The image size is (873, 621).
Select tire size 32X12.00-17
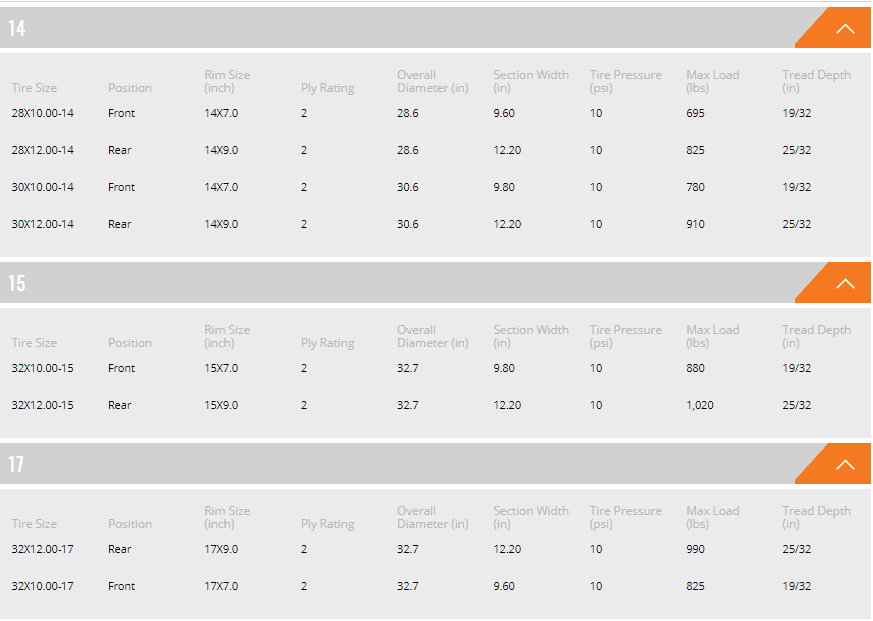tap(42, 549)
